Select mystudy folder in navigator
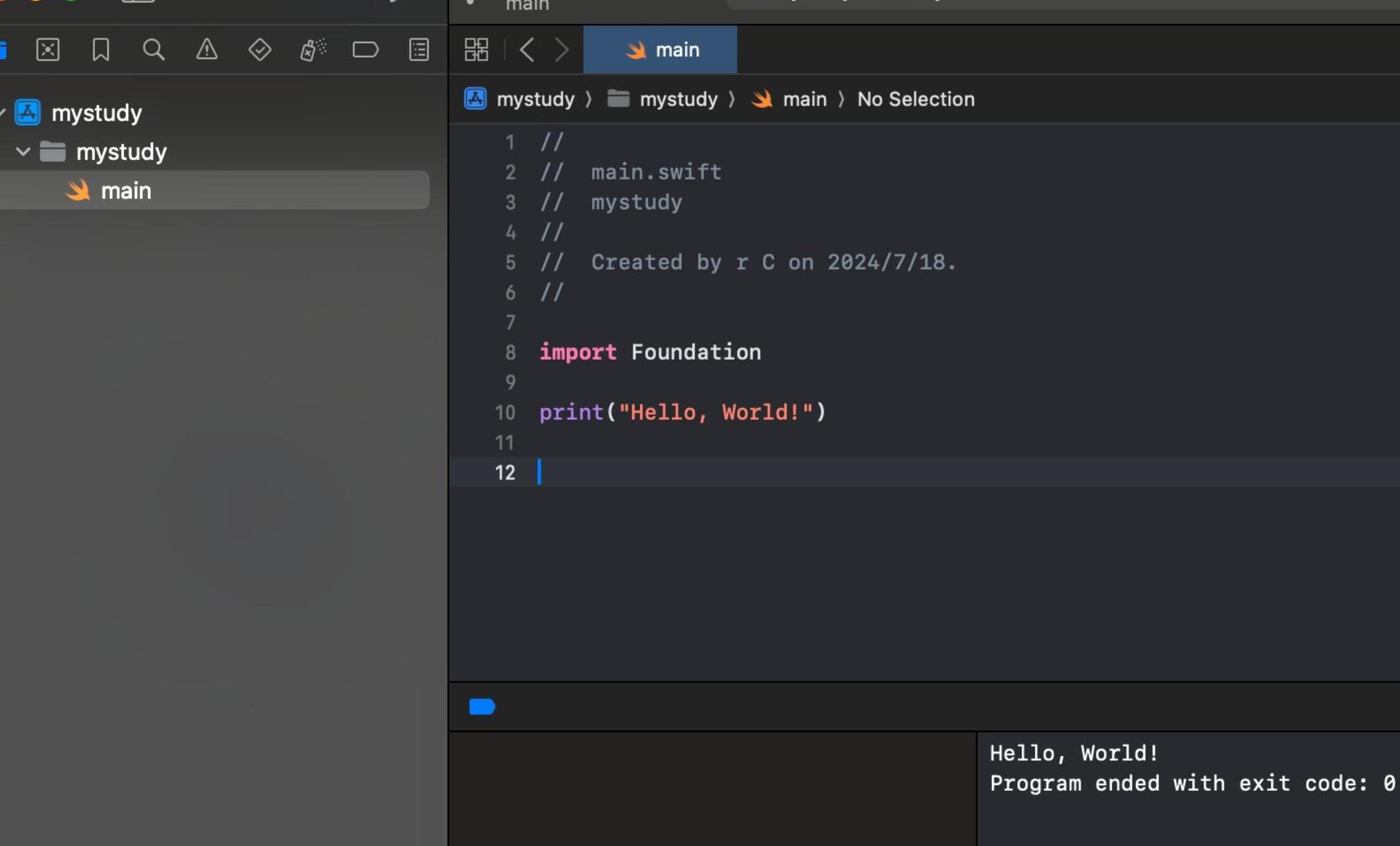Viewport: 1400px width, 846px height. (x=121, y=152)
